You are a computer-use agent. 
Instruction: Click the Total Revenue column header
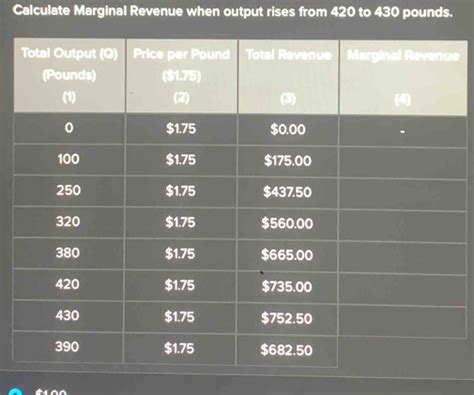coord(288,77)
